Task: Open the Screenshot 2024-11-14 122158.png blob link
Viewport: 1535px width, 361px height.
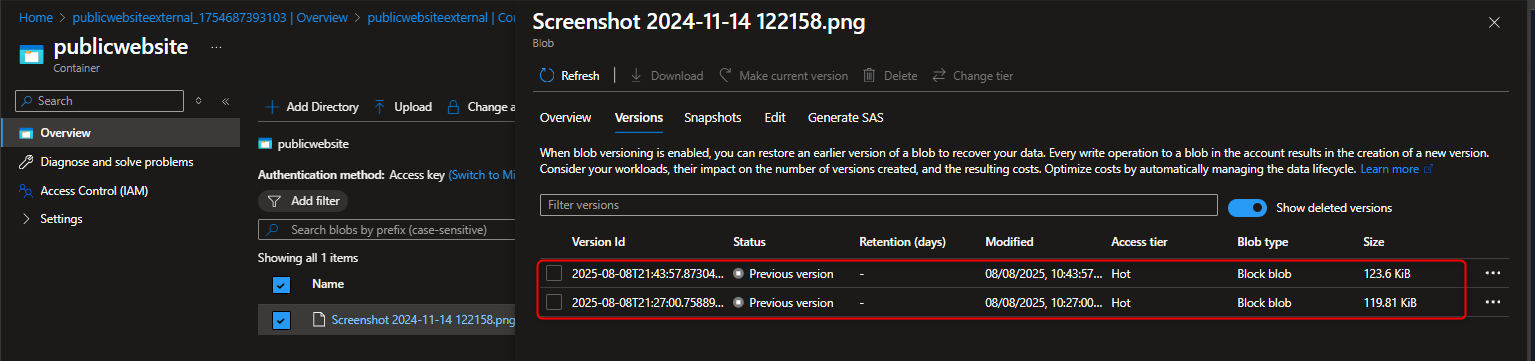Action: (x=423, y=320)
